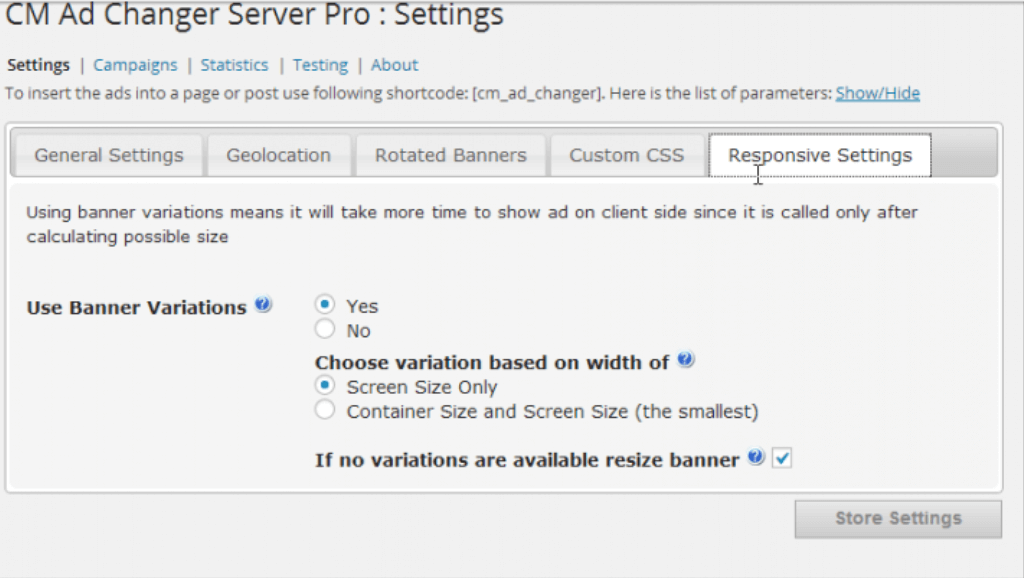Choose the Screen Size Only option
Image resolution: width=1024 pixels, height=578 pixels.
(x=325, y=385)
